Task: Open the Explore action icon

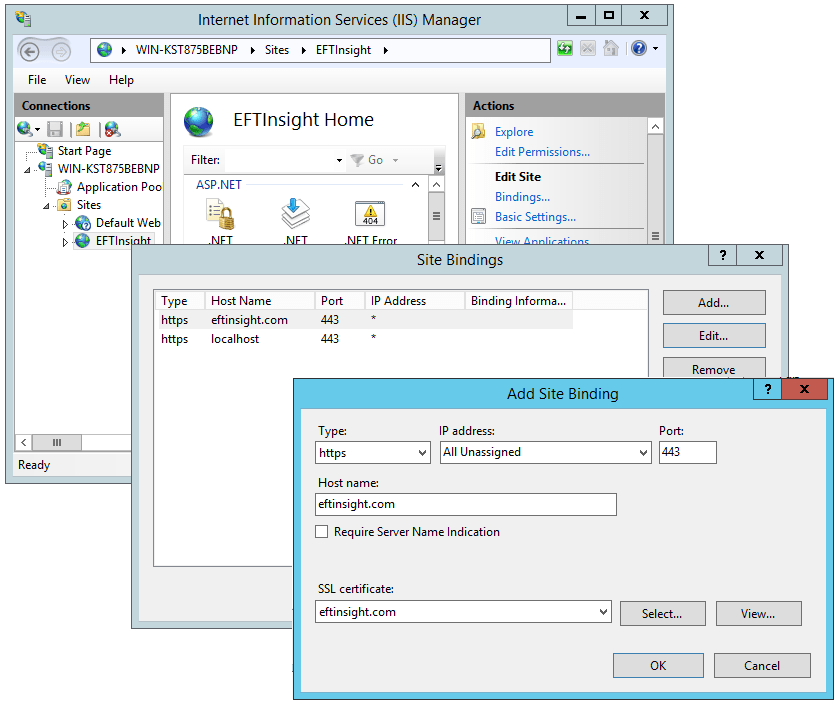Action: pyautogui.click(x=477, y=131)
